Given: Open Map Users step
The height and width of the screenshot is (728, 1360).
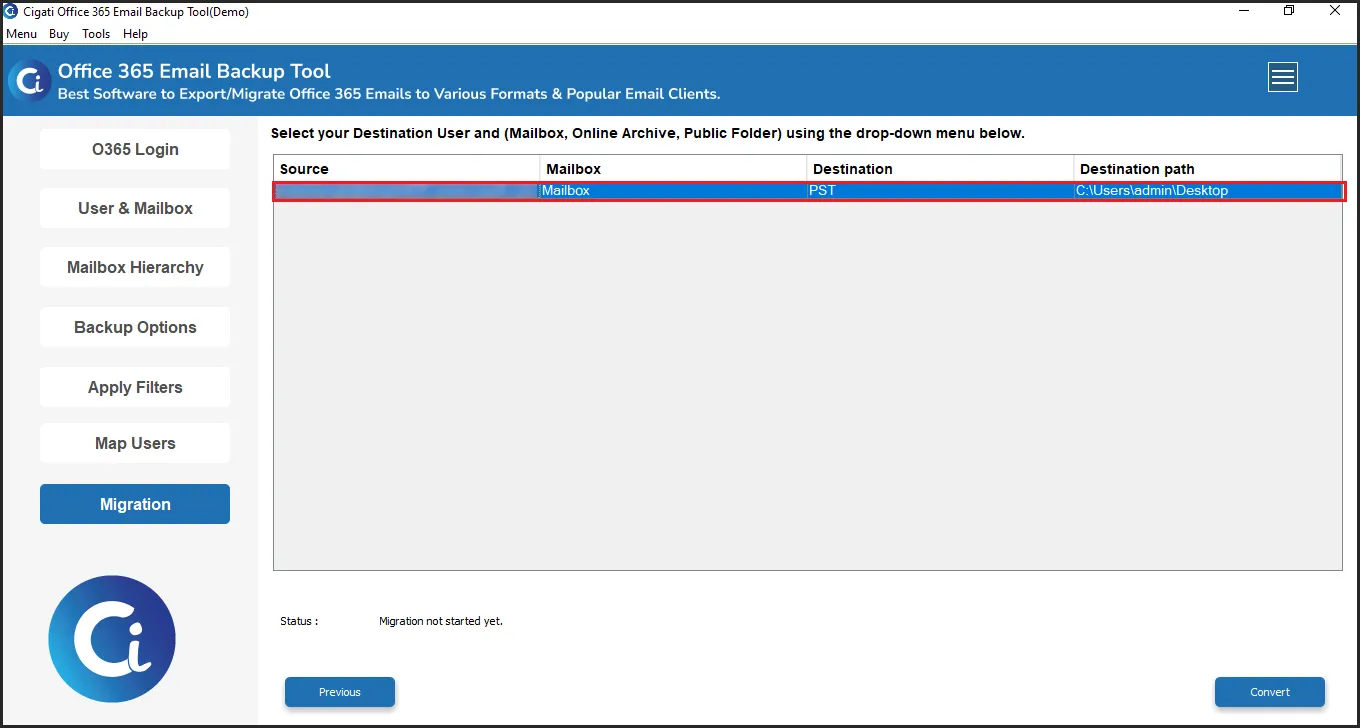Looking at the screenshot, I should pyautogui.click(x=135, y=443).
